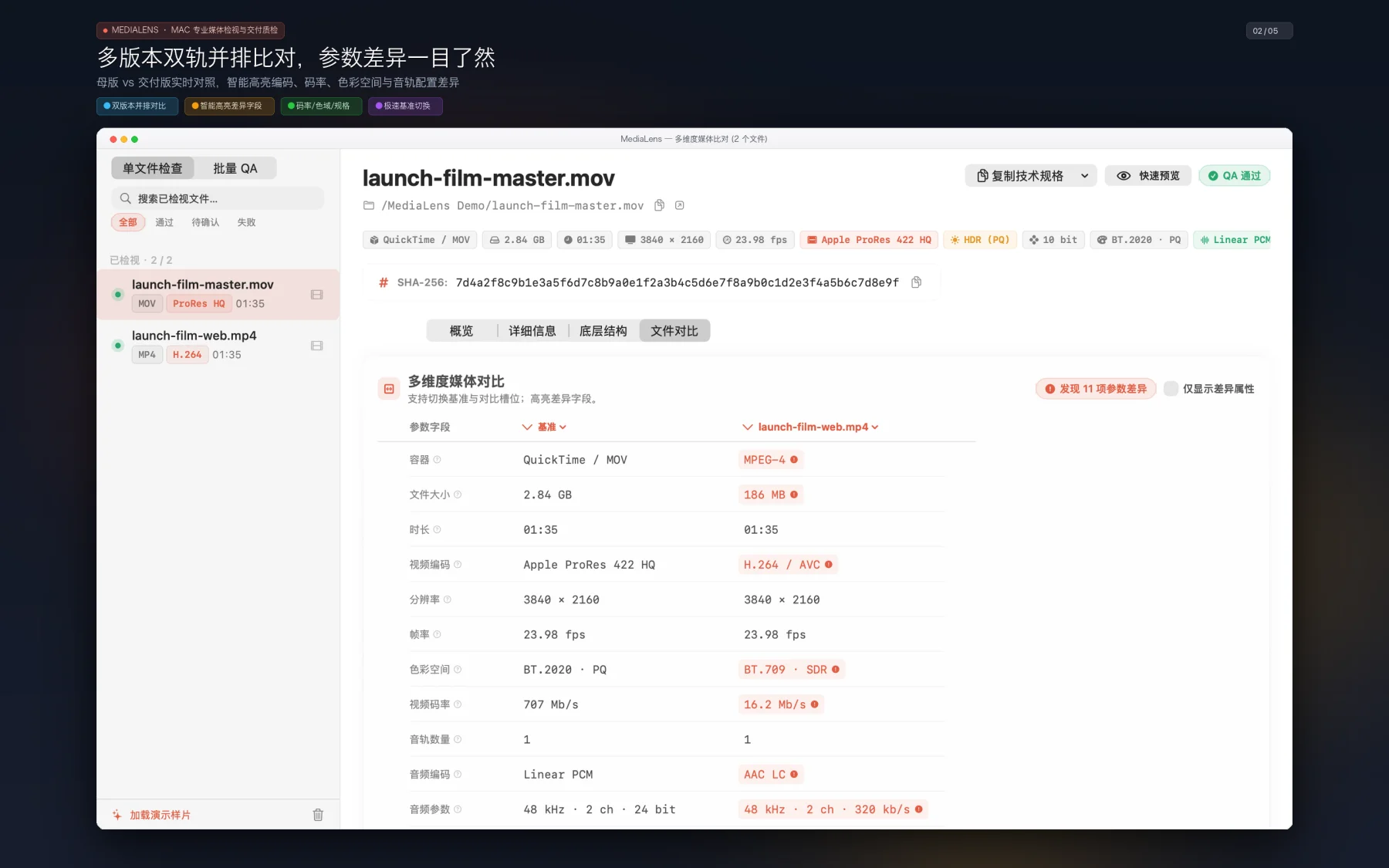Select the 待确认 filter

(205, 222)
